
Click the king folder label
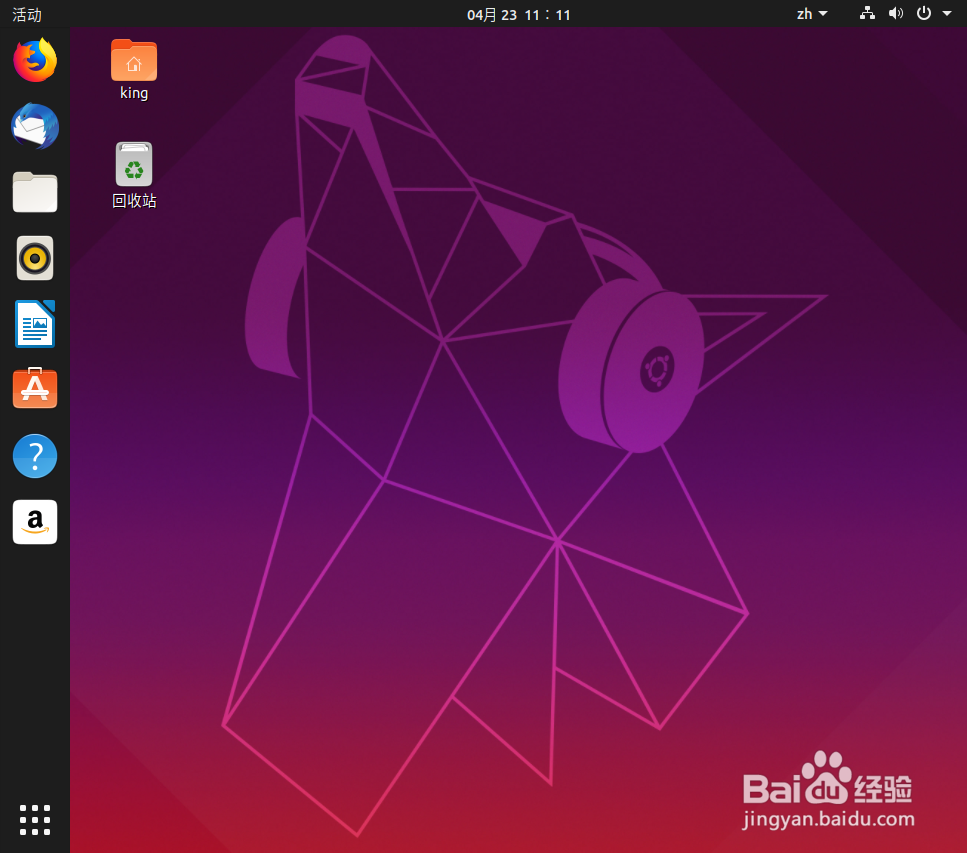(x=134, y=93)
